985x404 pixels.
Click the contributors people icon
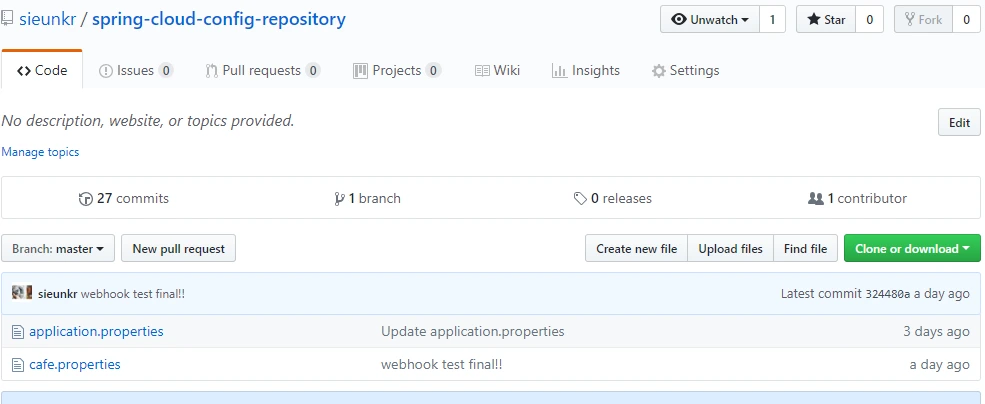[815, 199]
